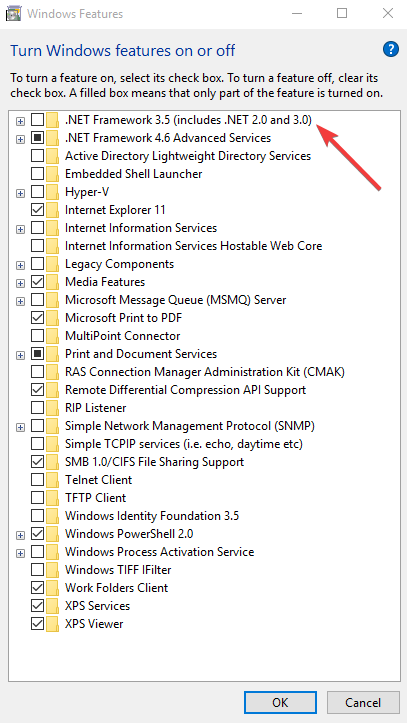Click the Cancel button

pyautogui.click(x=363, y=702)
